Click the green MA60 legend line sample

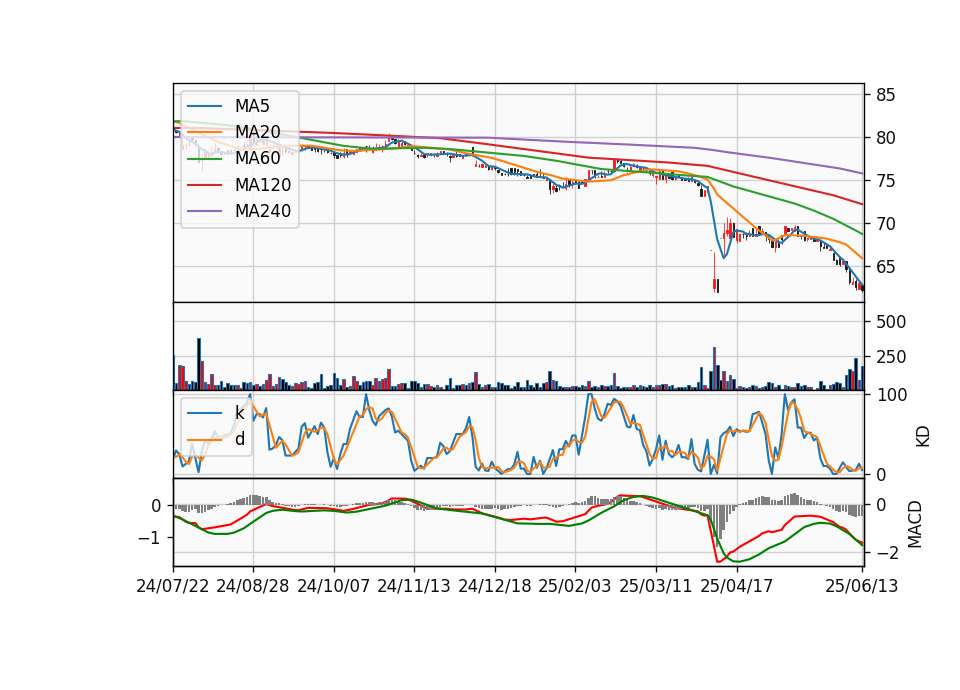[204, 159]
